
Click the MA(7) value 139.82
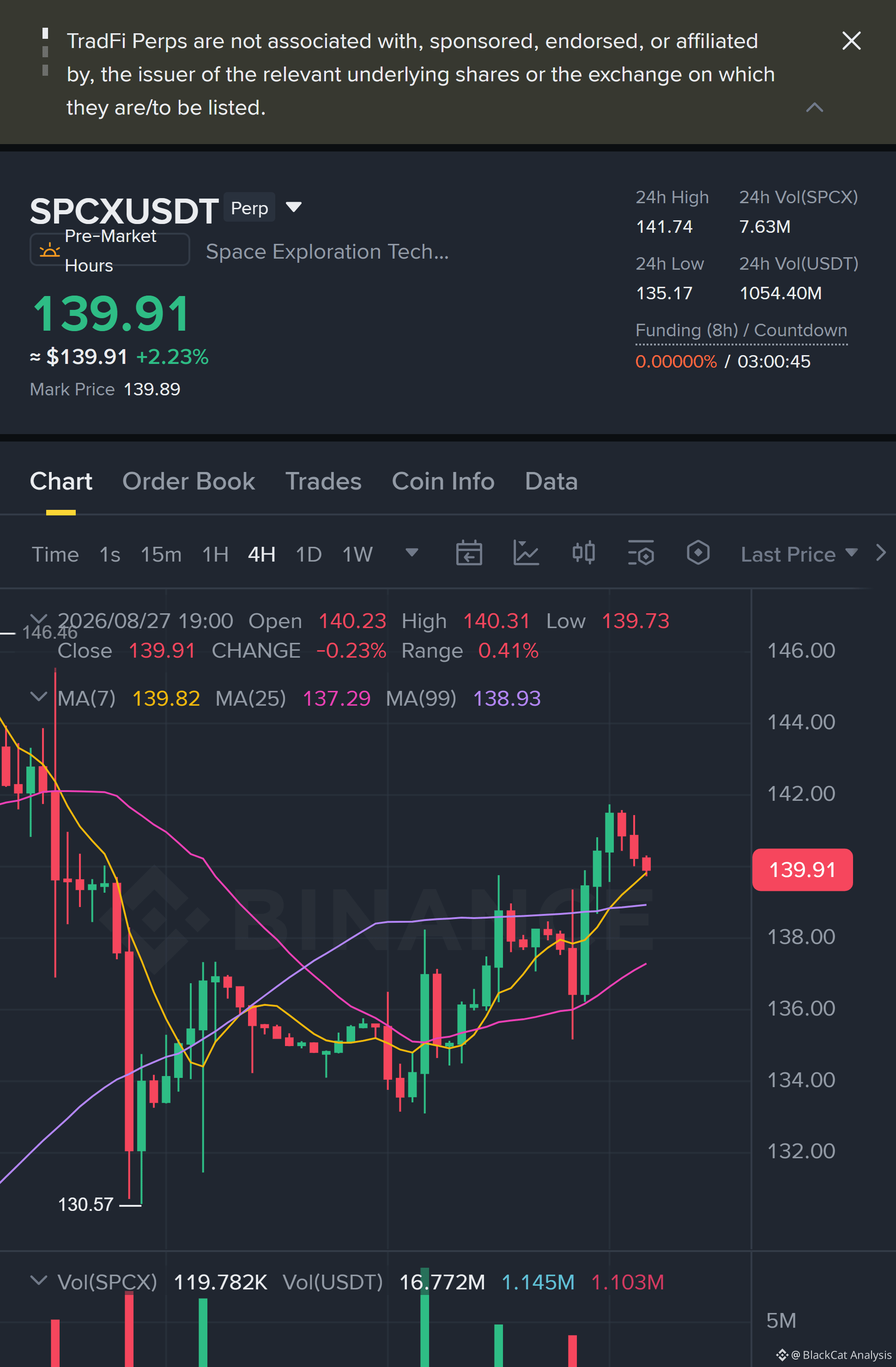(x=166, y=698)
